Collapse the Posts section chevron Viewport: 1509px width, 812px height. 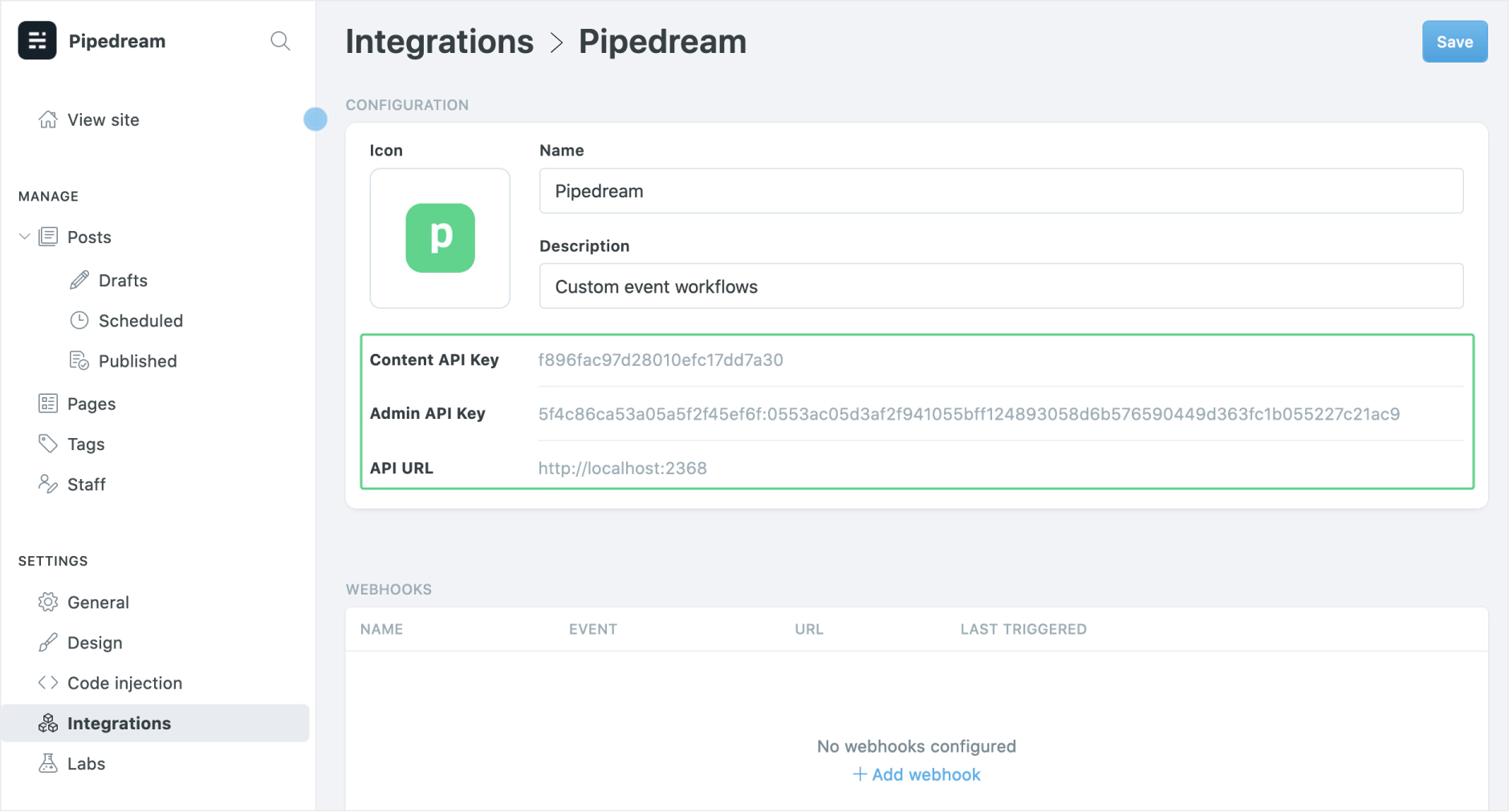tap(24, 237)
